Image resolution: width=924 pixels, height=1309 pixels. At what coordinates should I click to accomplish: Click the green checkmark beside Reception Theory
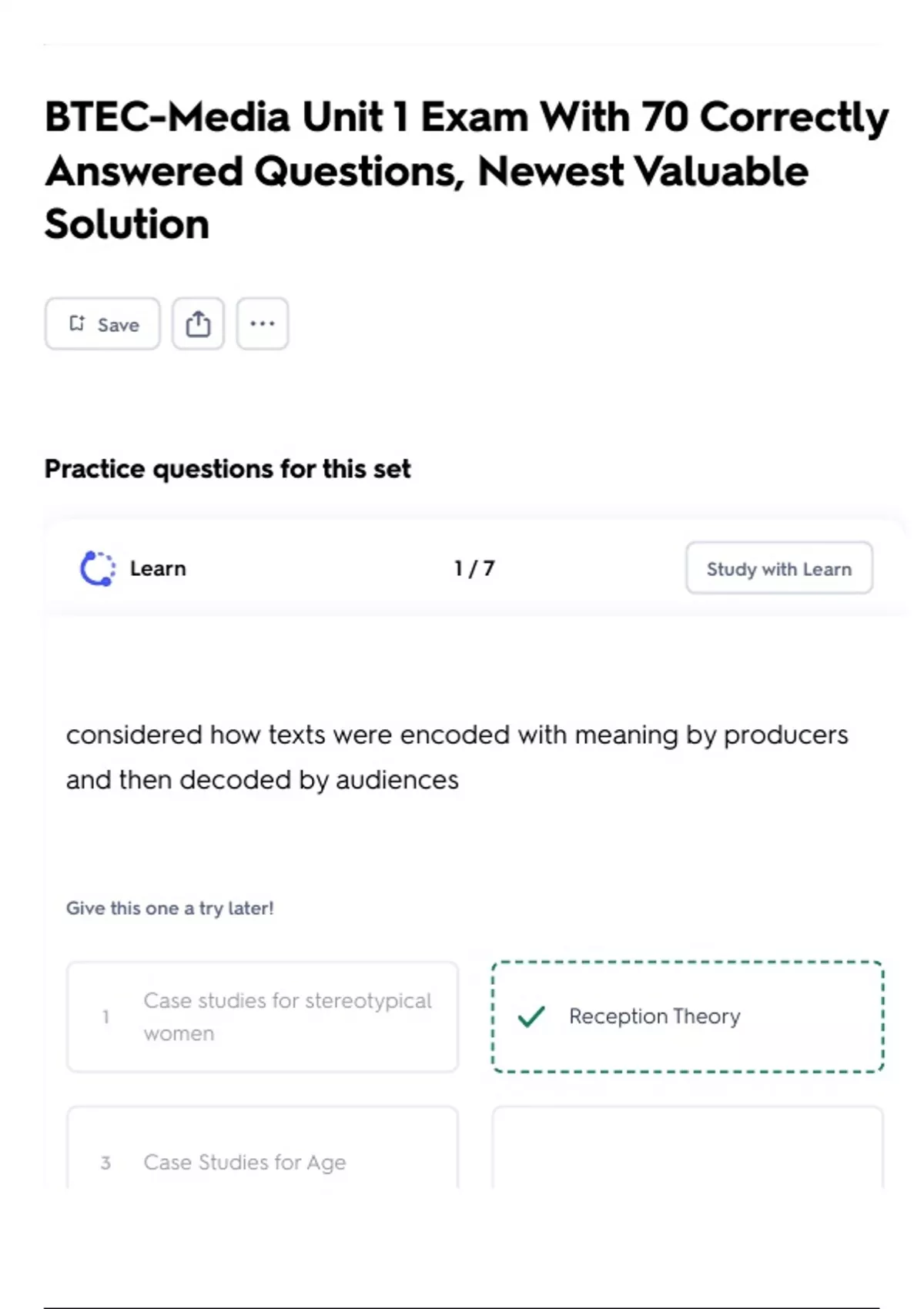point(531,1016)
